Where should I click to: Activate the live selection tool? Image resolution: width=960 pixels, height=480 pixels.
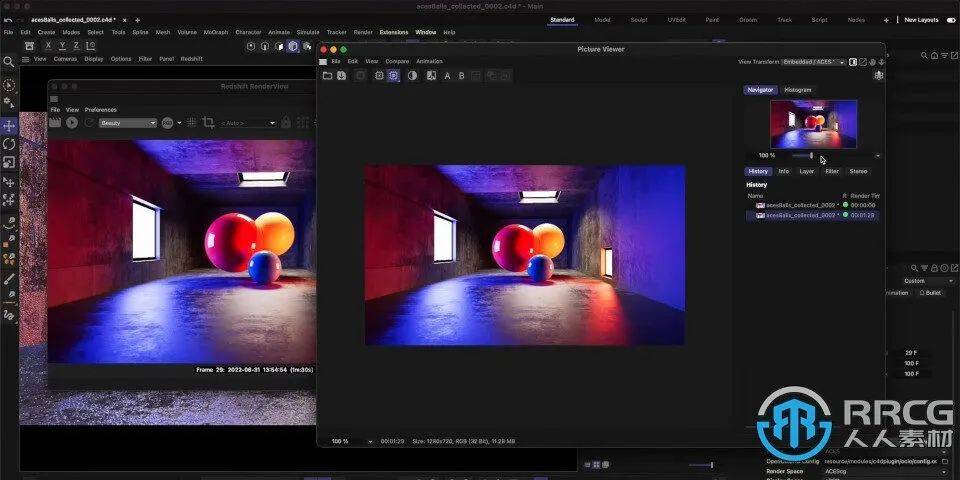tap(9, 85)
